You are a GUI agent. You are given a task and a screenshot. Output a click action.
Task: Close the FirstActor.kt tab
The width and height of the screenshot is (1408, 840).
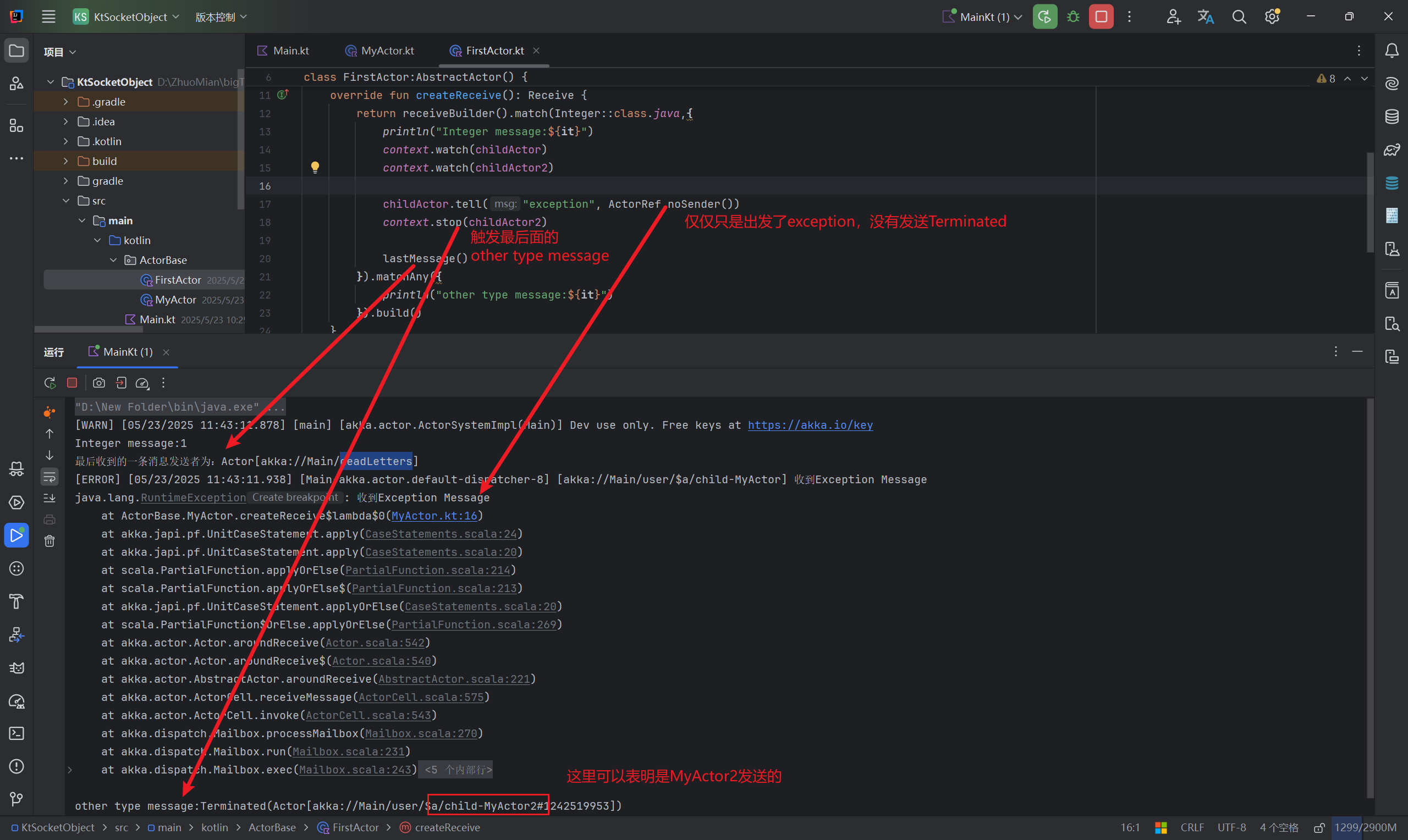[x=536, y=51]
